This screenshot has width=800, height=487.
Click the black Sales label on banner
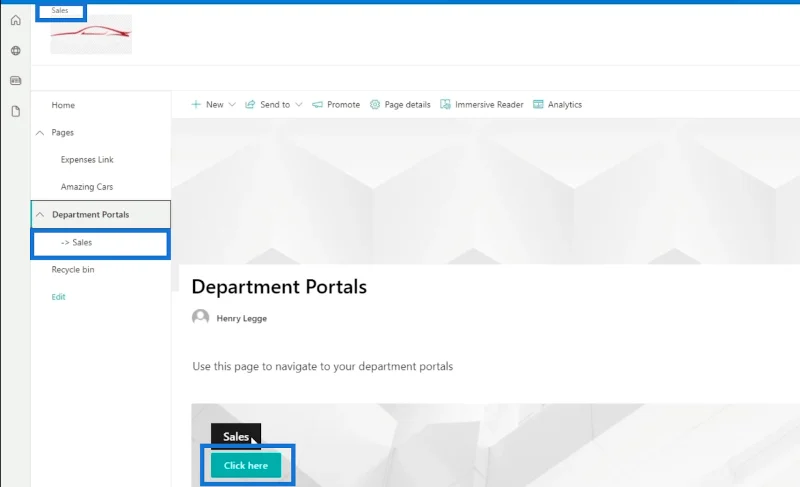click(236, 437)
